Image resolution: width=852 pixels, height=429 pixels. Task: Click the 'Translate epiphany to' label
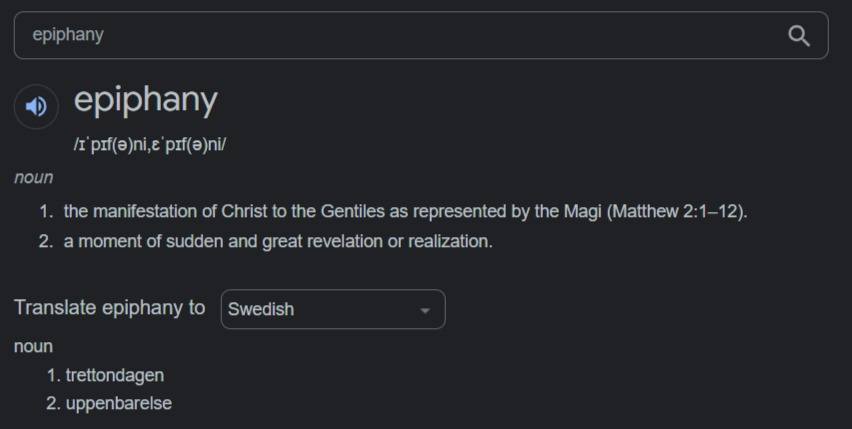click(x=110, y=308)
